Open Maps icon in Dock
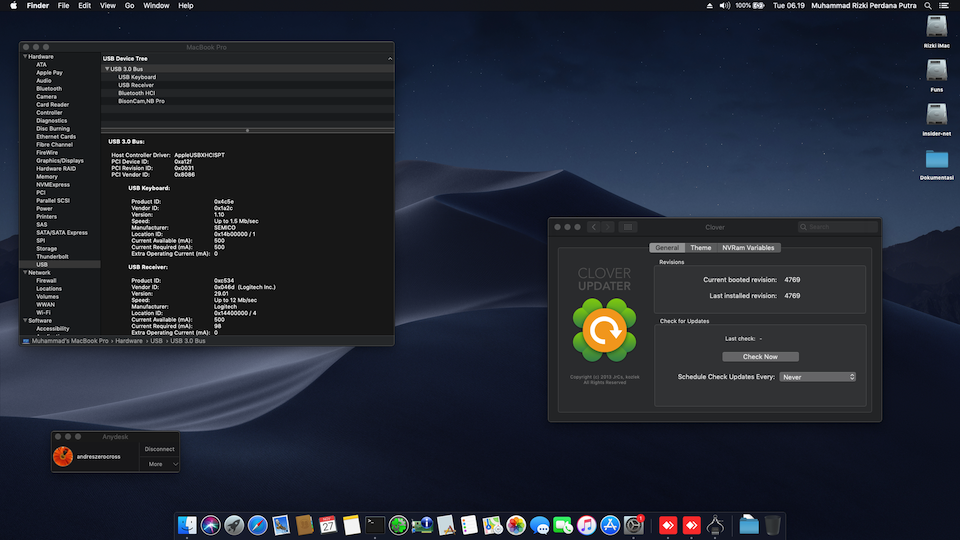The width and height of the screenshot is (960, 540). click(492, 525)
